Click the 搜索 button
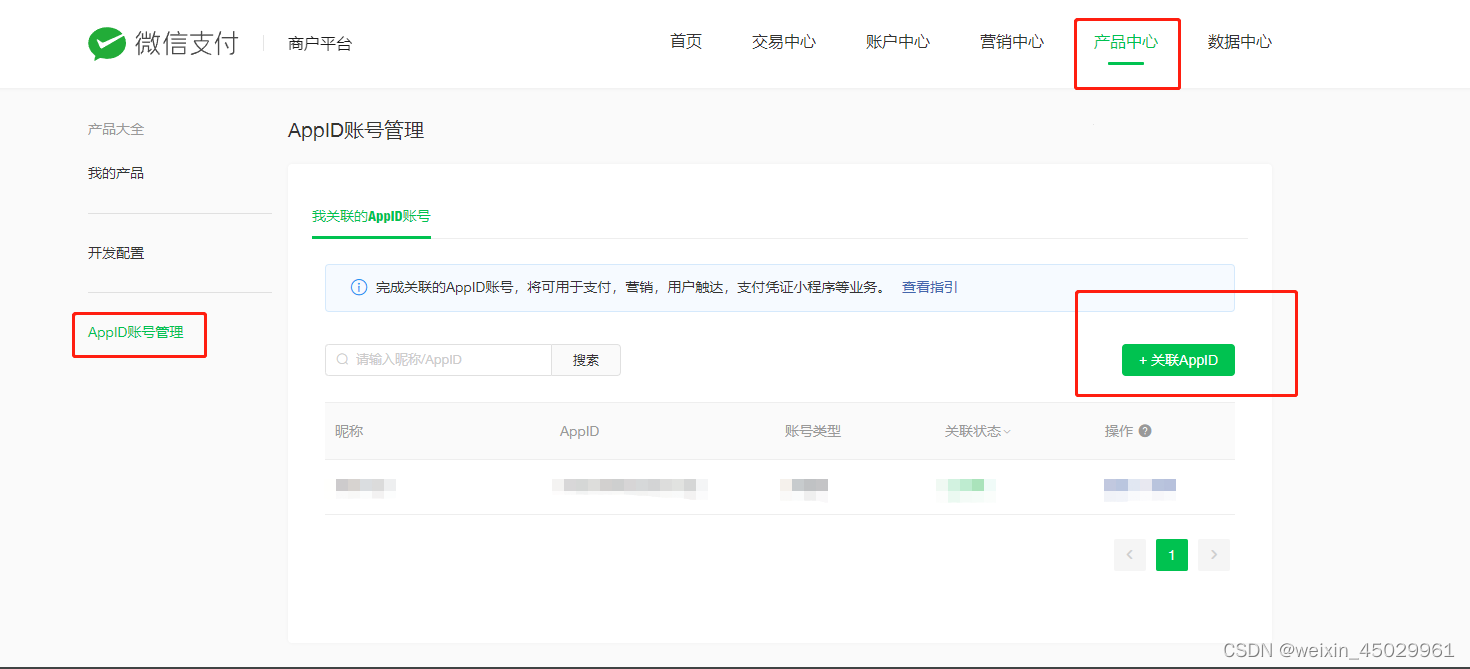The height and width of the screenshot is (669, 1470). (586, 360)
